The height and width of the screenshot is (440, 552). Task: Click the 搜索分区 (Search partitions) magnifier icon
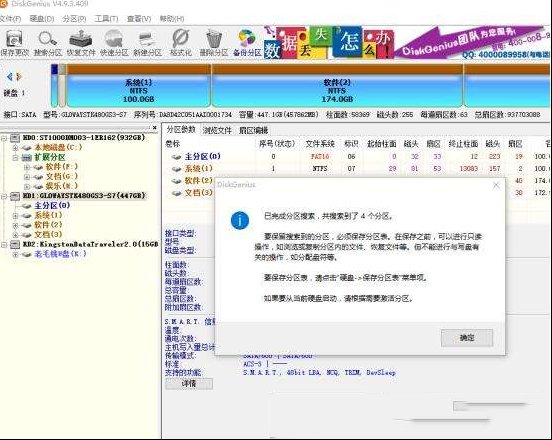(48, 43)
